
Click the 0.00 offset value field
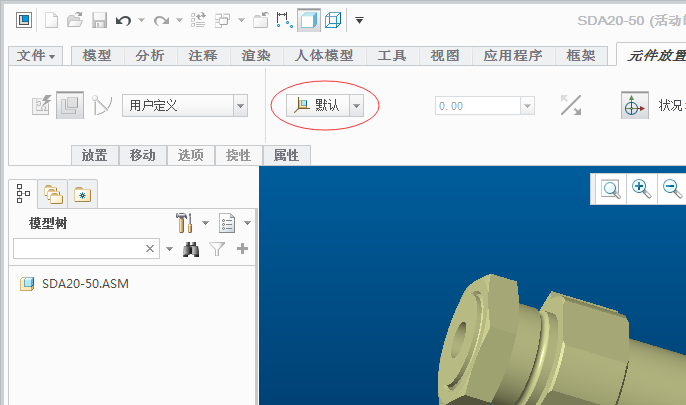pyautogui.click(x=478, y=106)
